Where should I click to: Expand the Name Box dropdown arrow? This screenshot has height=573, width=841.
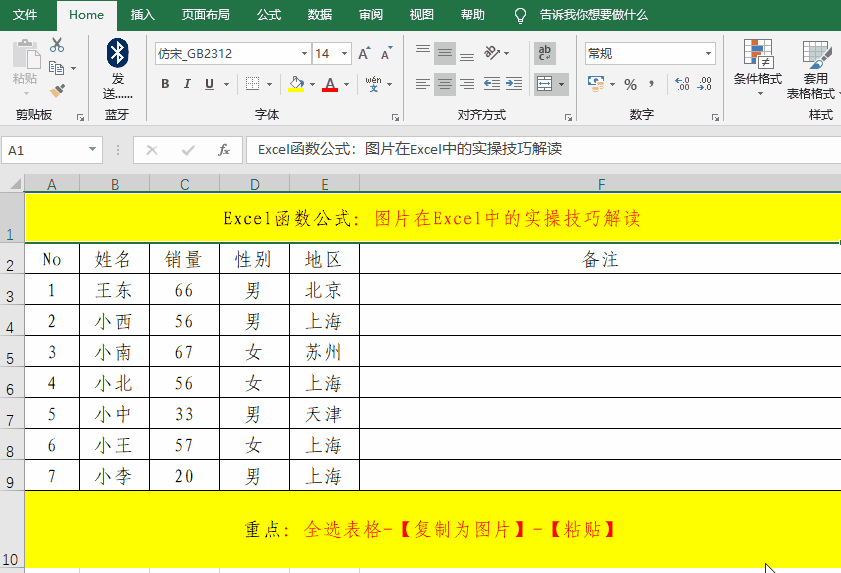pos(92,150)
